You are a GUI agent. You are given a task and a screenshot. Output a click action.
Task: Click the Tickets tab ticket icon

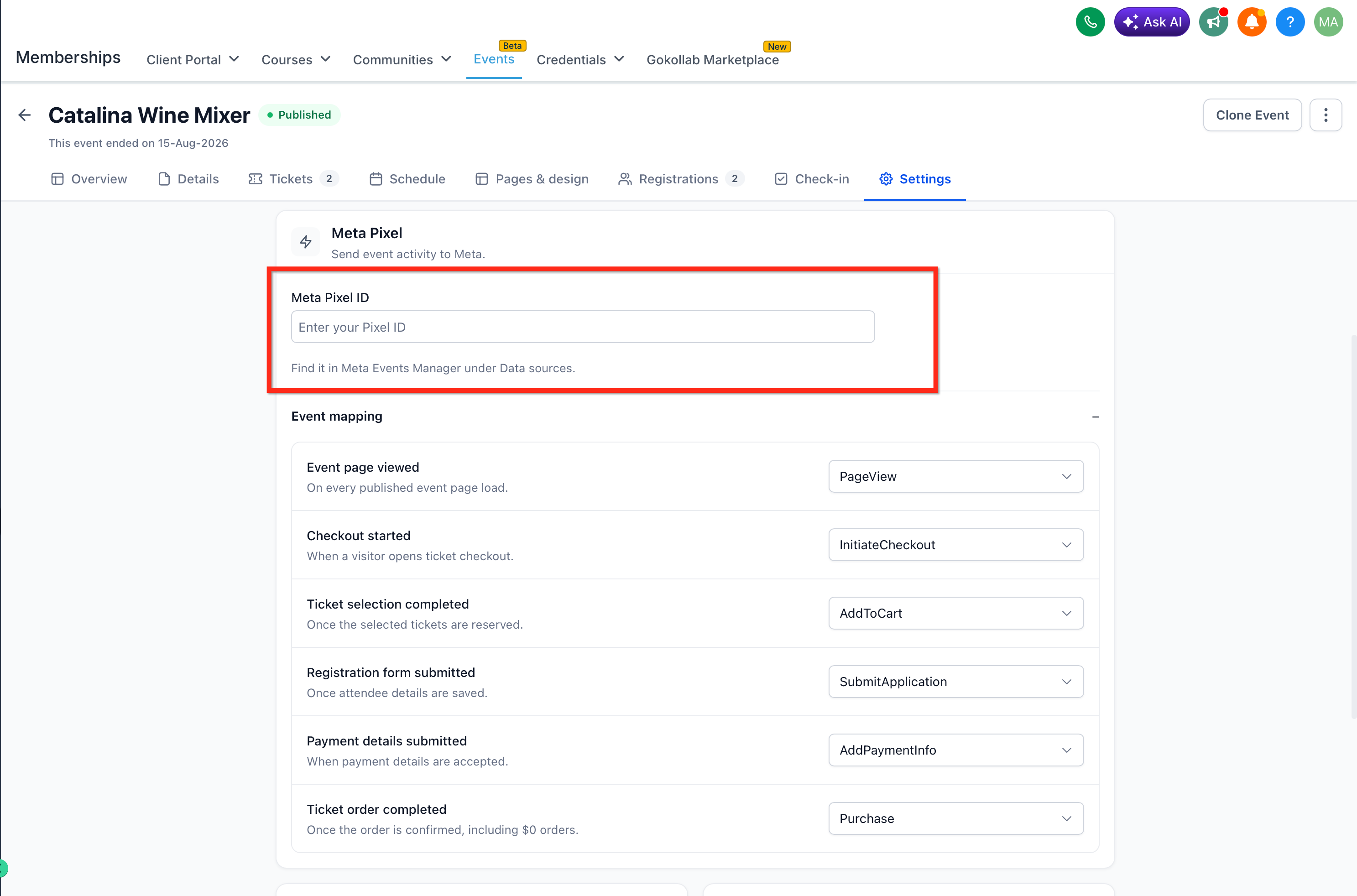256,179
